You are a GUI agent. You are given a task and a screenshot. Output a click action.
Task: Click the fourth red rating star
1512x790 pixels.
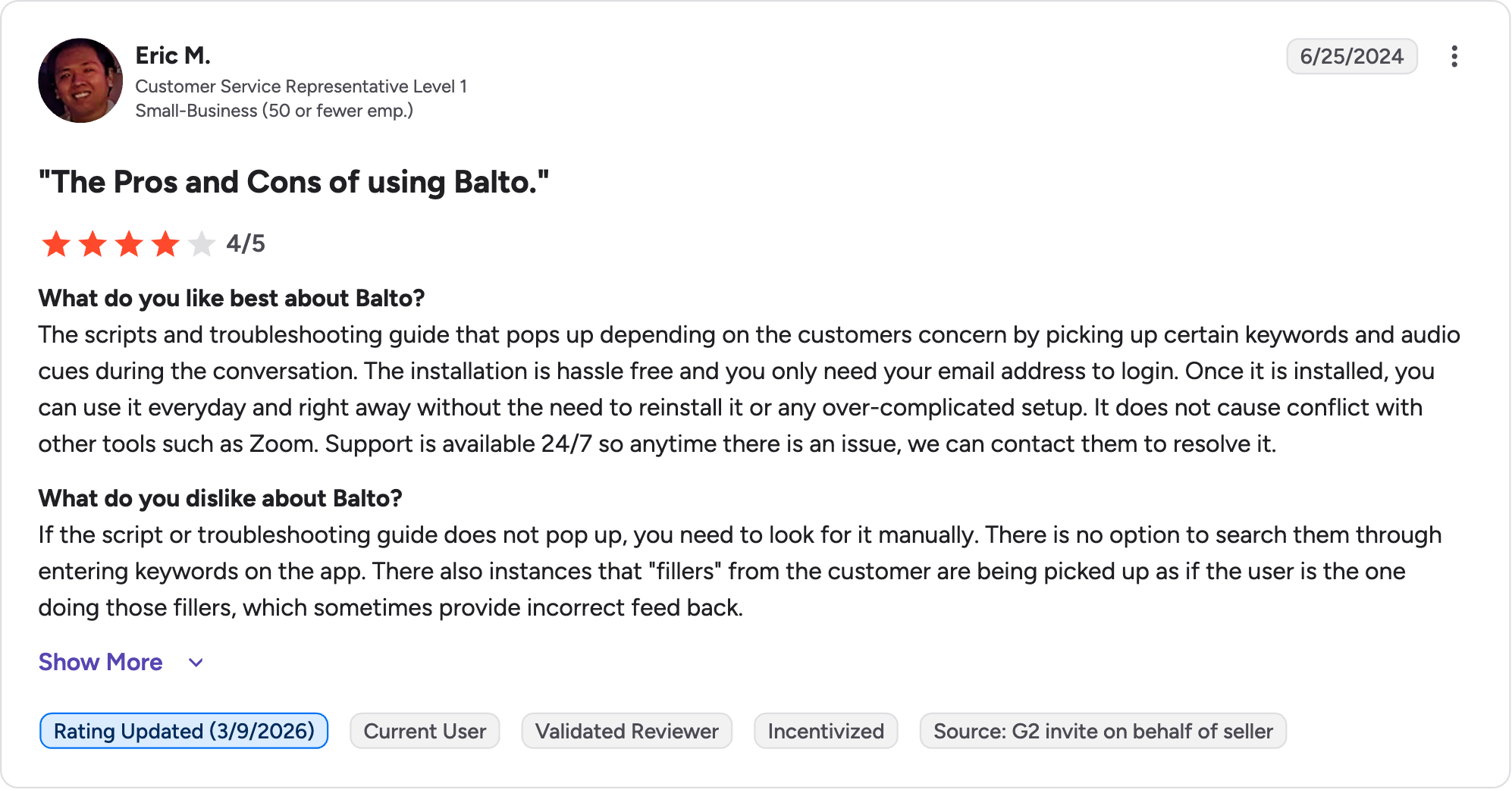click(x=165, y=244)
